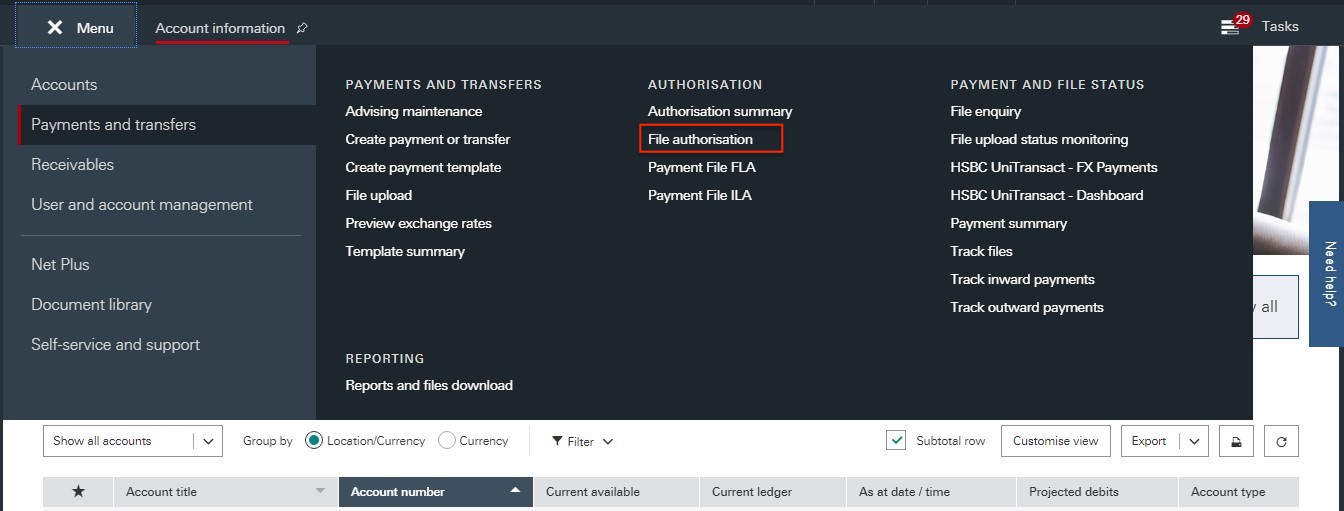The image size is (1344, 511).
Task: Refresh the accounts table
Action: (x=1281, y=441)
